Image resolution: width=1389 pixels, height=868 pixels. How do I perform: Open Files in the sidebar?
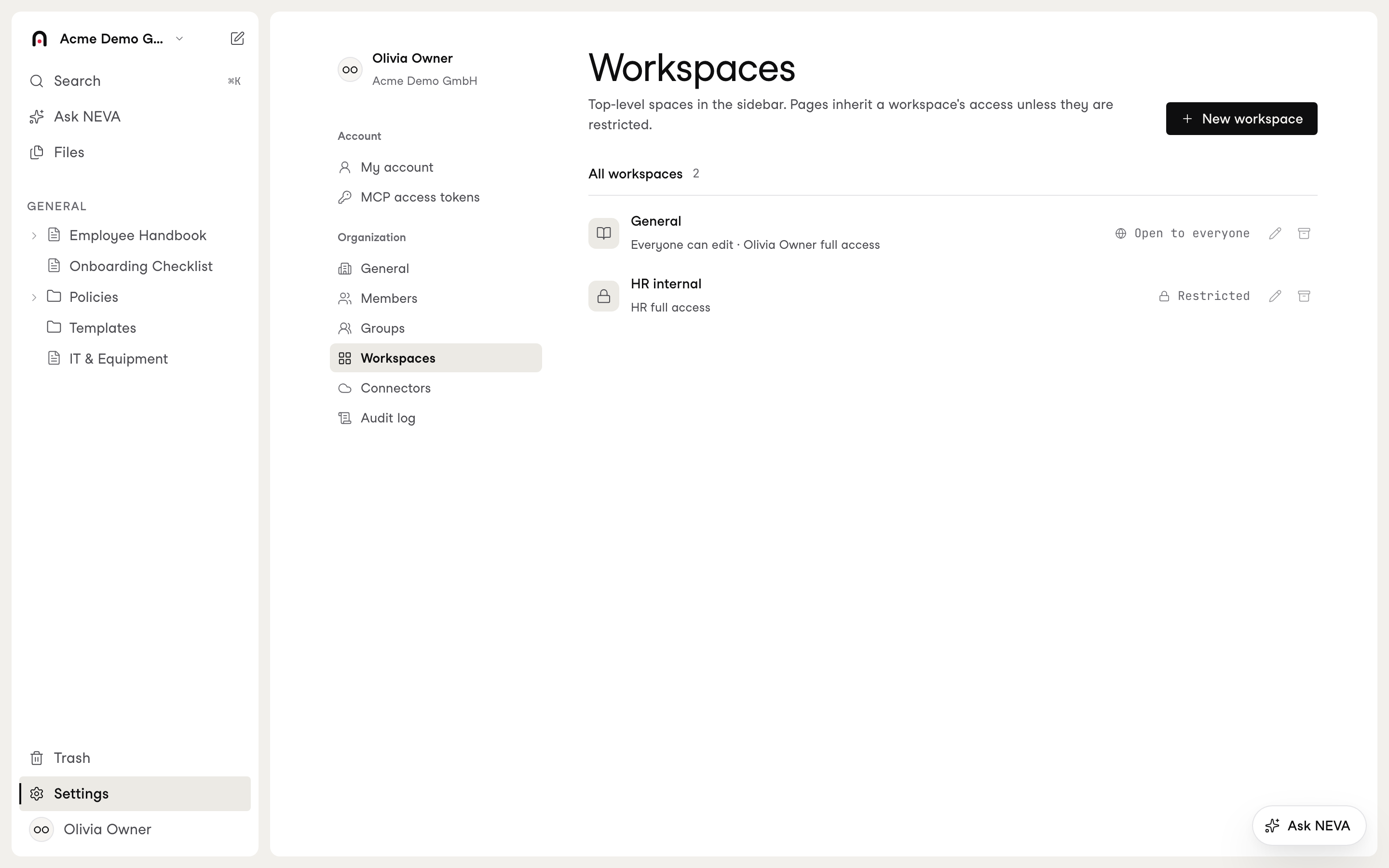tap(135, 152)
